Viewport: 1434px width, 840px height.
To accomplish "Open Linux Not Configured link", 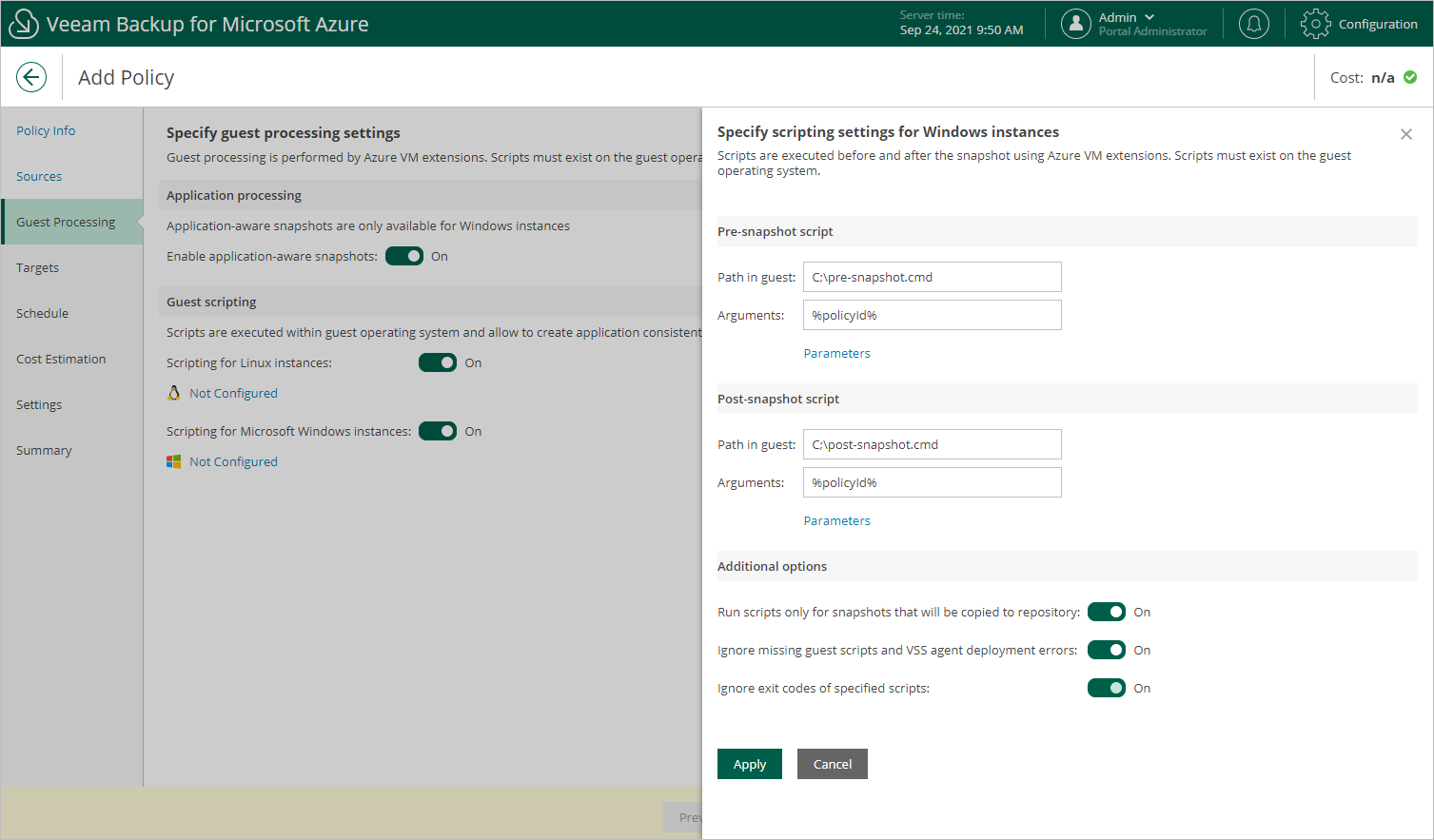I will [233, 393].
